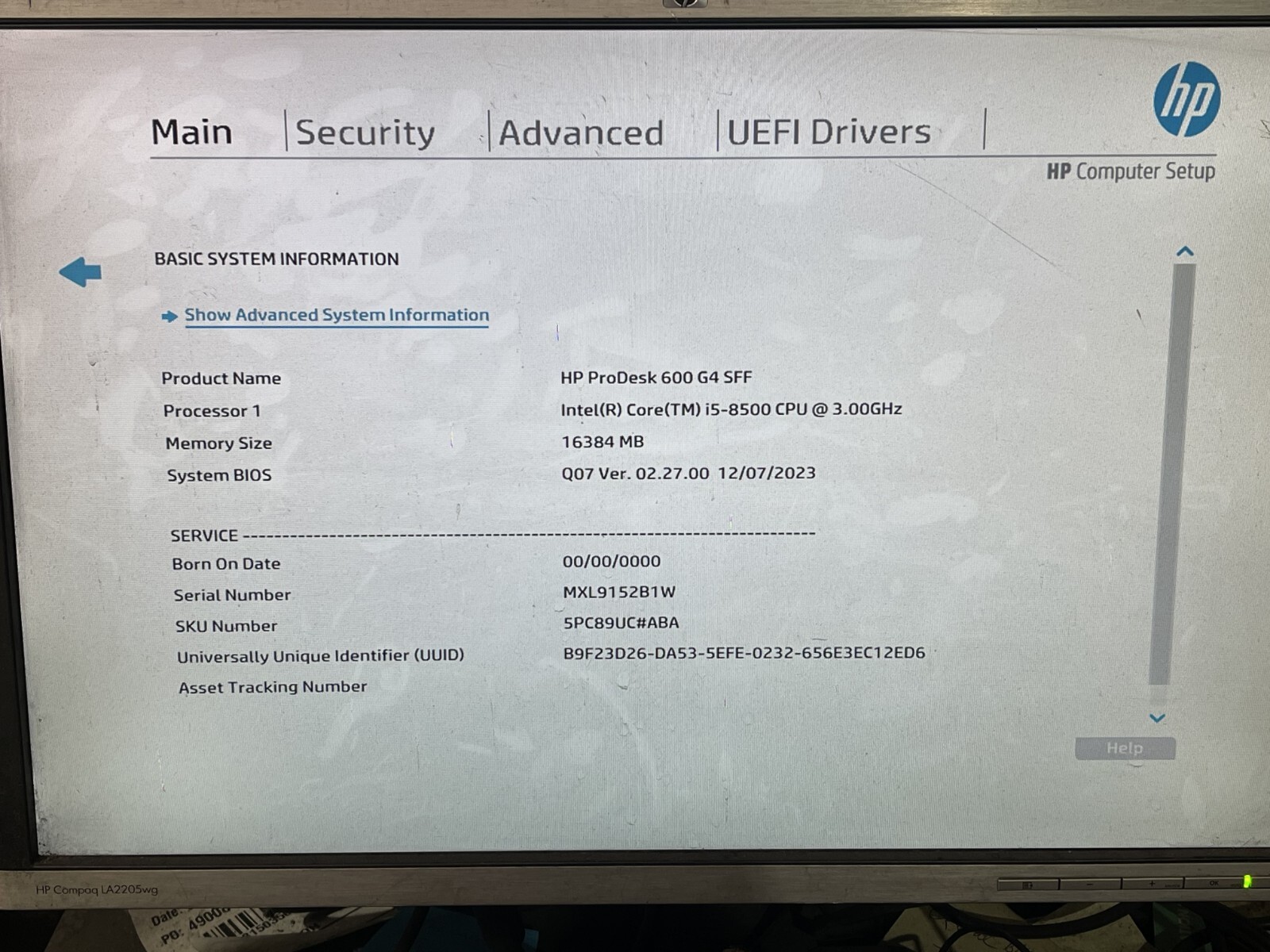Select serial value MXL9152B1W
The image size is (1270, 952).
tap(619, 592)
